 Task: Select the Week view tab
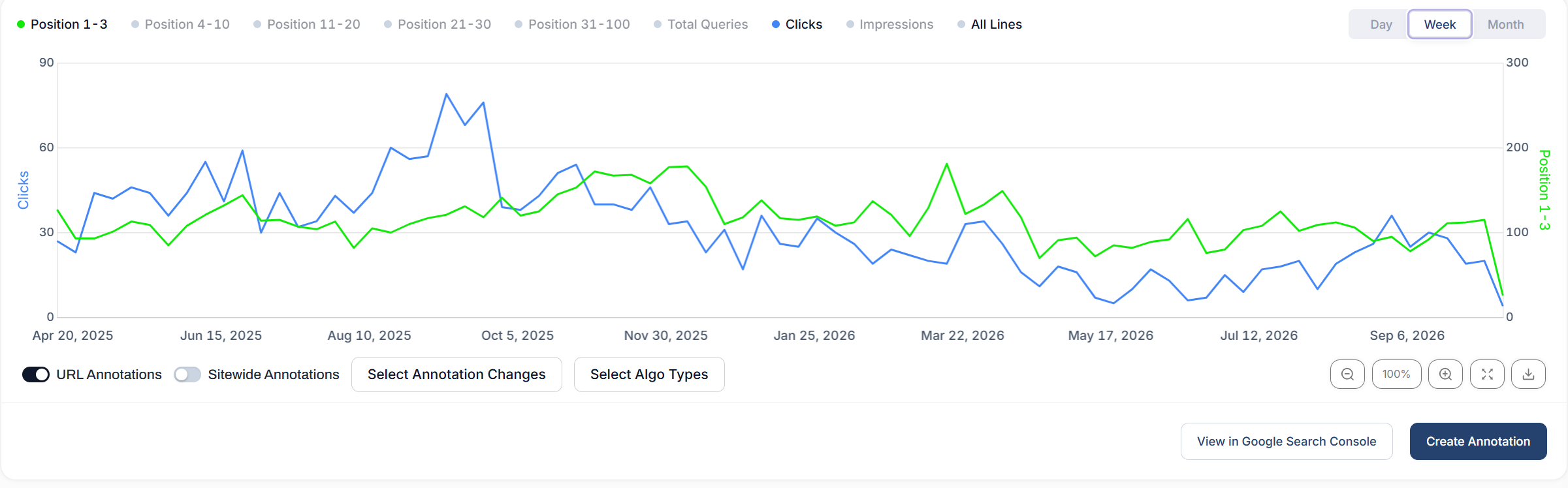click(x=1440, y=24)
